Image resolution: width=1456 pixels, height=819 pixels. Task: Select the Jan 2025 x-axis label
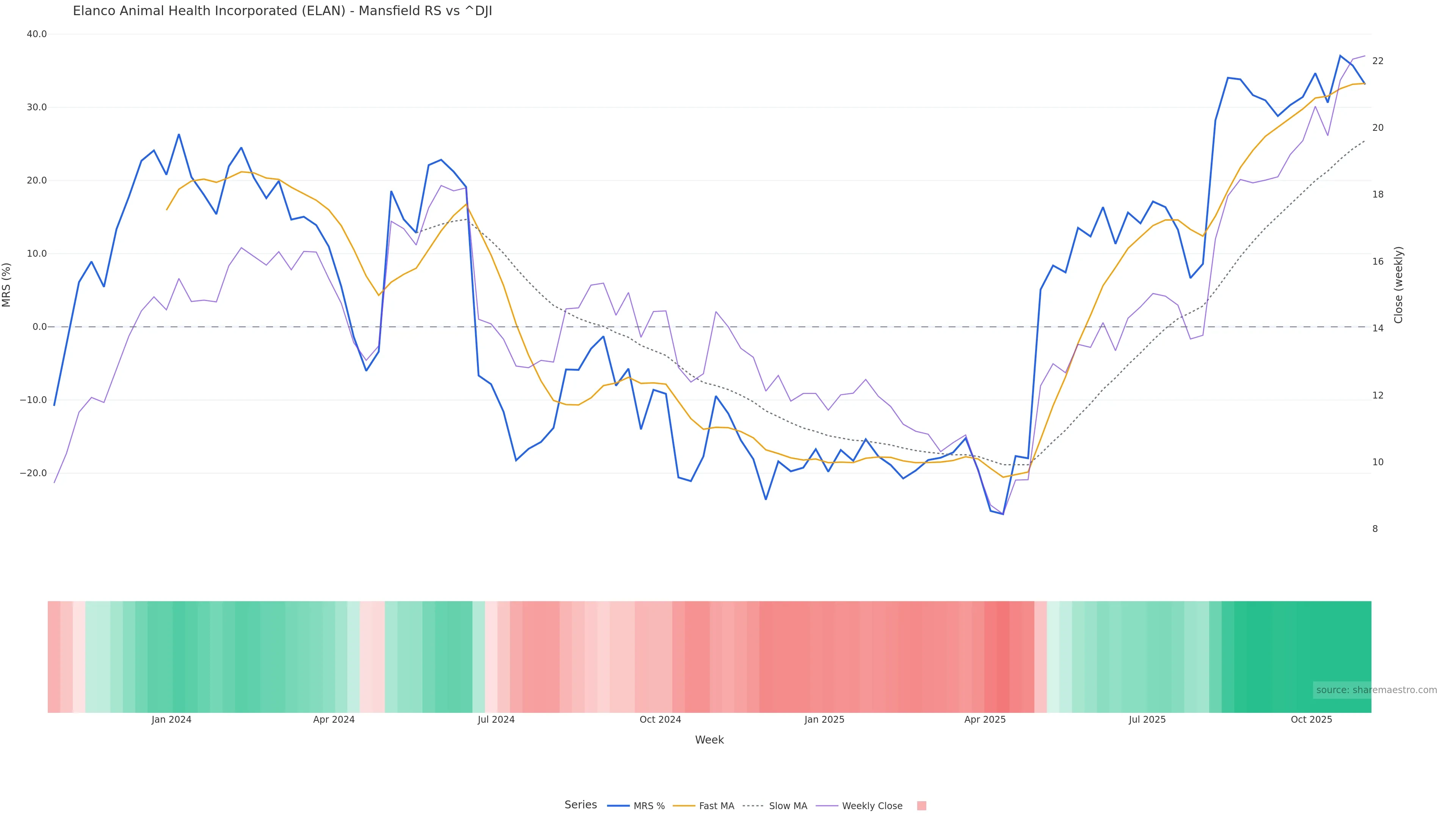824,720
